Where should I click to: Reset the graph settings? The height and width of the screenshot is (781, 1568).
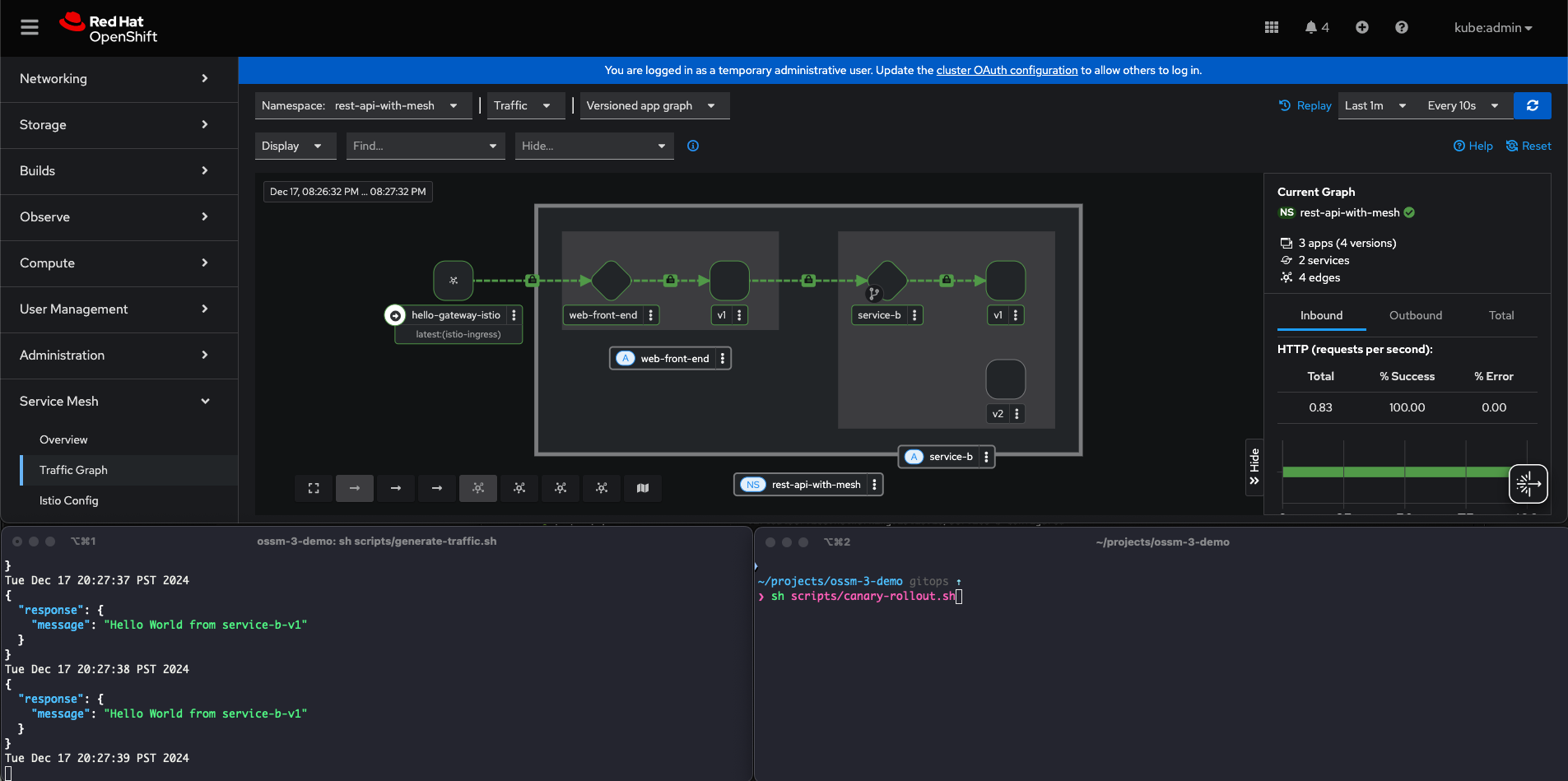[x=1528, y=146]
